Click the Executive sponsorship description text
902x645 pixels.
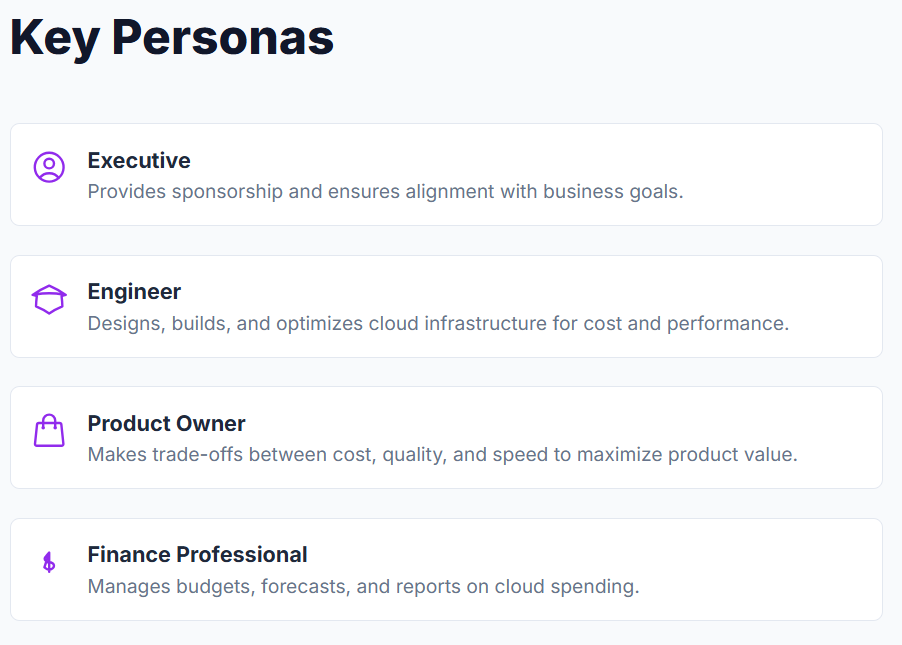click(385, 192)
